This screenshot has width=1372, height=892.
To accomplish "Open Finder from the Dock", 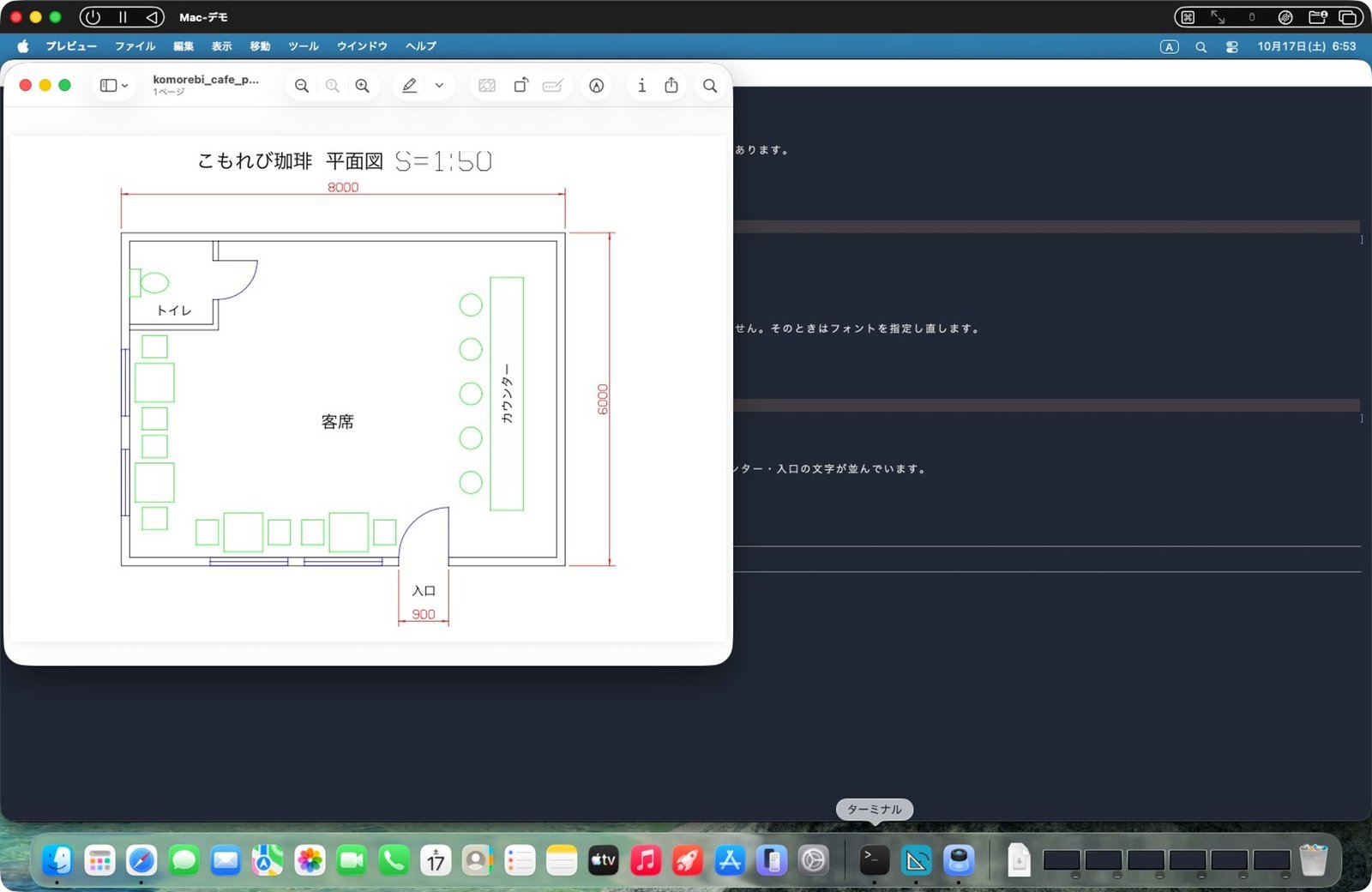I will pos(57,859).
